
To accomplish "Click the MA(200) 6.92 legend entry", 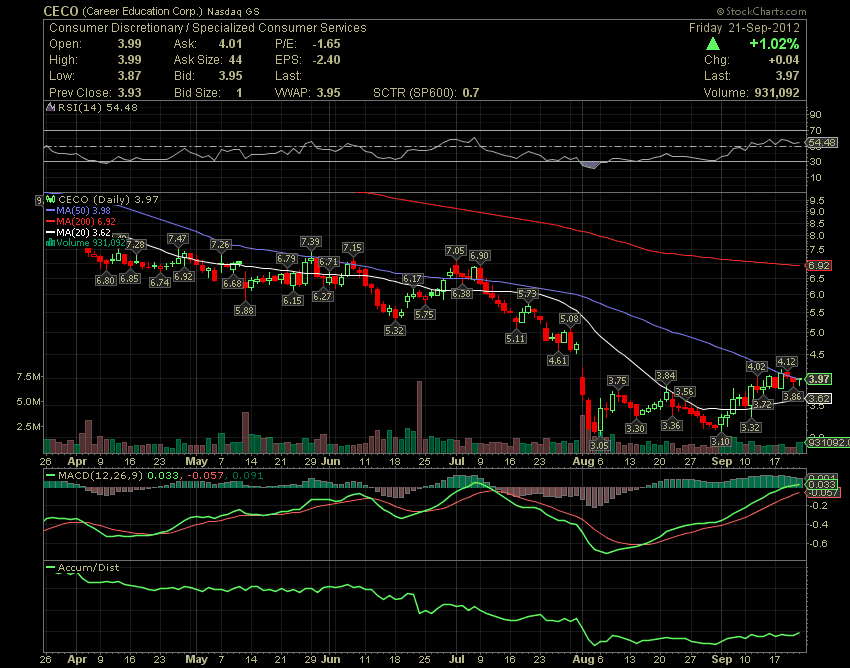I will [81, 222].
